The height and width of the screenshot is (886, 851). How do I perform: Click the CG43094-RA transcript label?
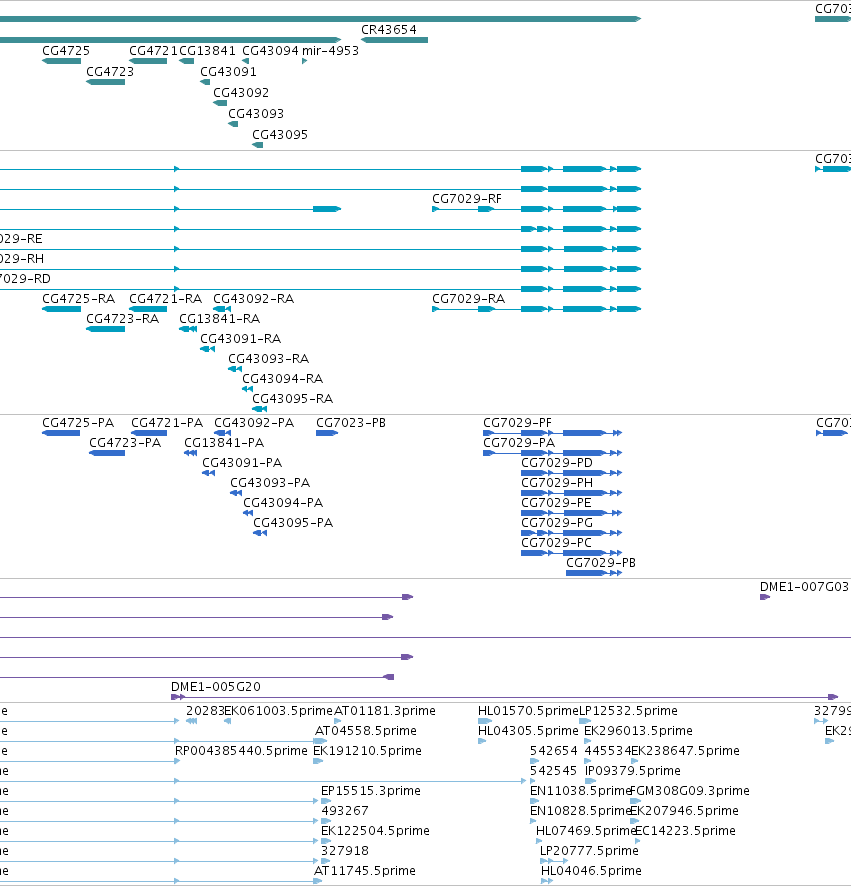pos(283,378)
